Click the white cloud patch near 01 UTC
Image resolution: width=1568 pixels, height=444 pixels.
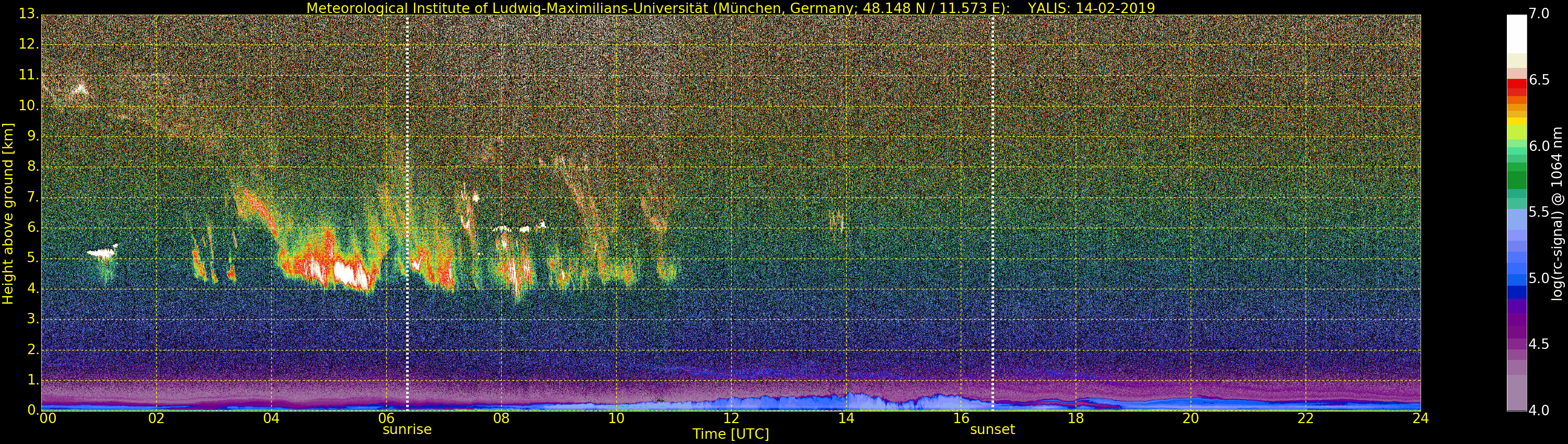[x=101, y=252]
